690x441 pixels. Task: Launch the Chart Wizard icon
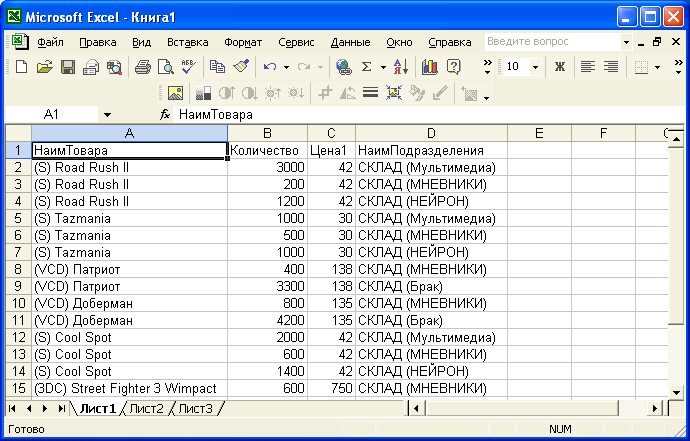(x=429, y=67)
